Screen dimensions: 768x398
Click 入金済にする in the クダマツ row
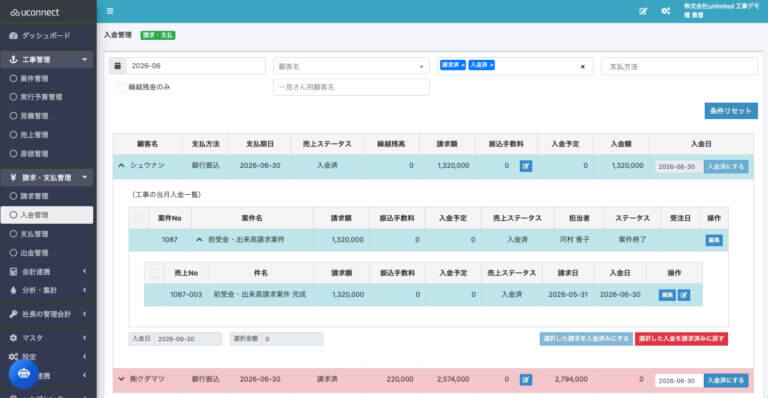(726, 380)
